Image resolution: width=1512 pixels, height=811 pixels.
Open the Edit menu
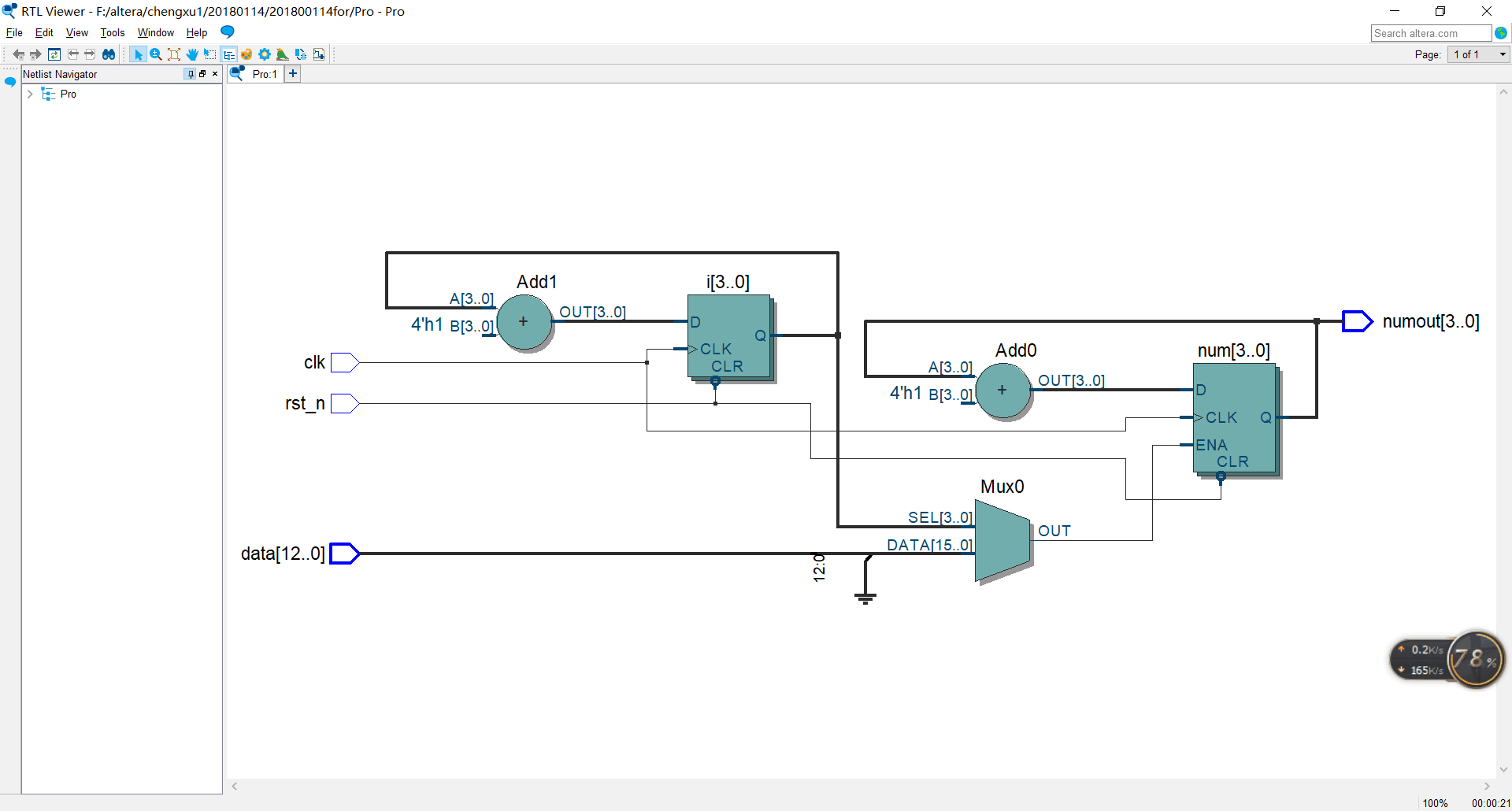point(44,32)
